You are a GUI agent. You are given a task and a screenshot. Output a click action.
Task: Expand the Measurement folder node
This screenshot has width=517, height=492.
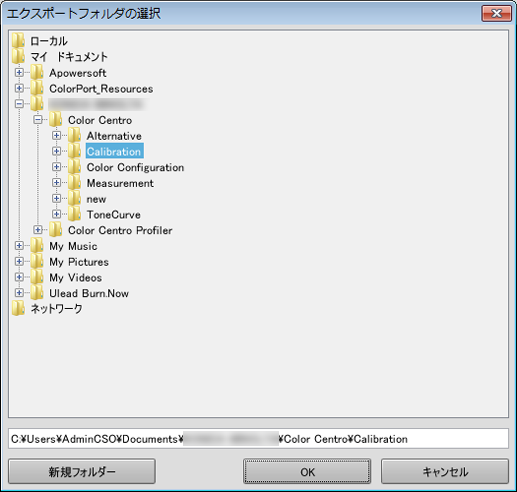click(x=57, y=183)
